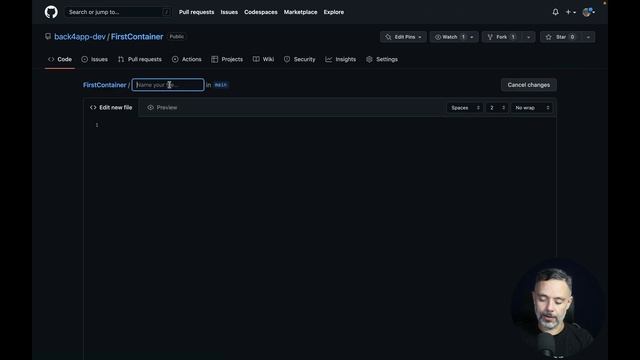Fork the repository
This screenshot has width=640, height=360.
[502, 37]
